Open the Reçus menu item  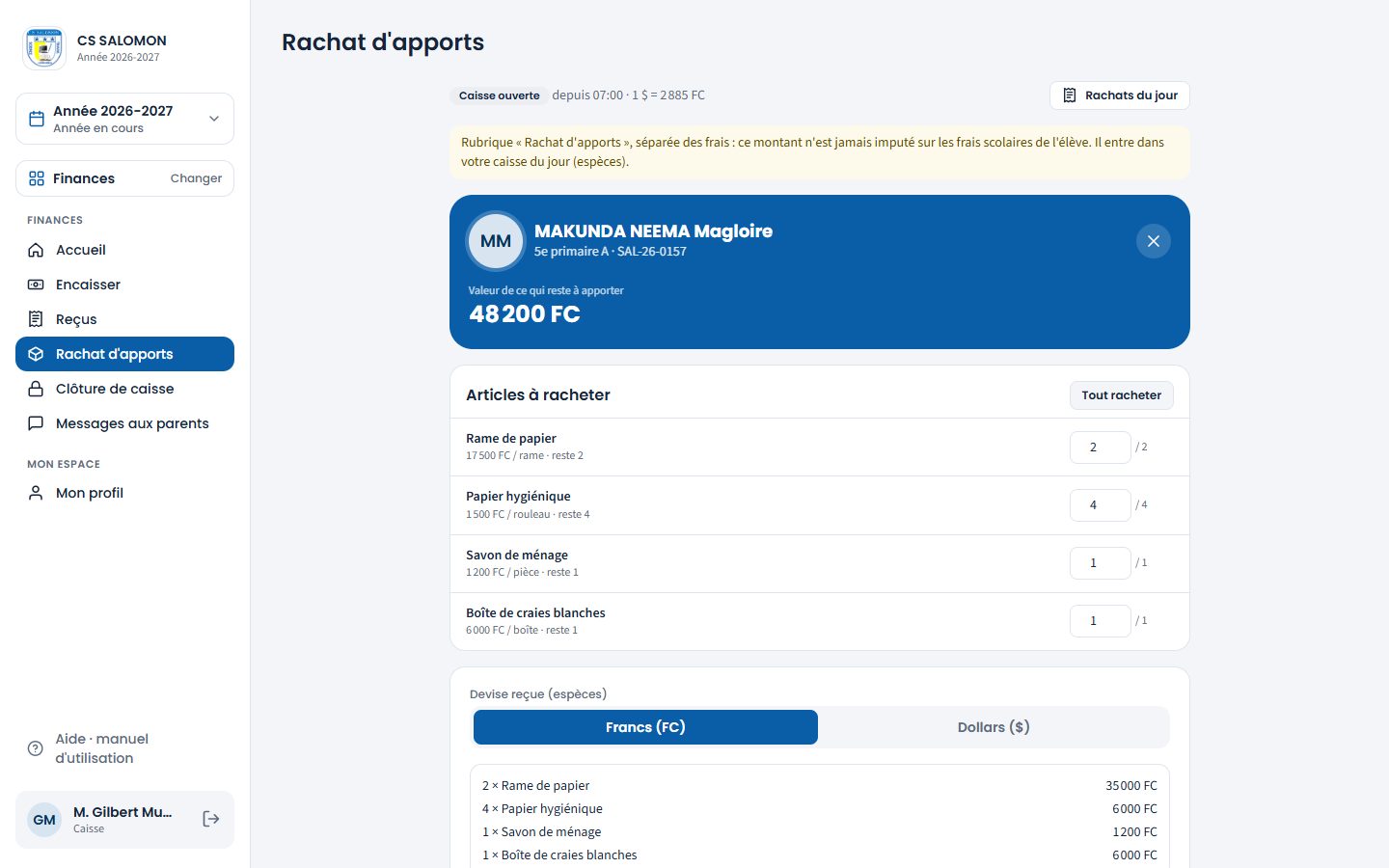tap(124, 319)
